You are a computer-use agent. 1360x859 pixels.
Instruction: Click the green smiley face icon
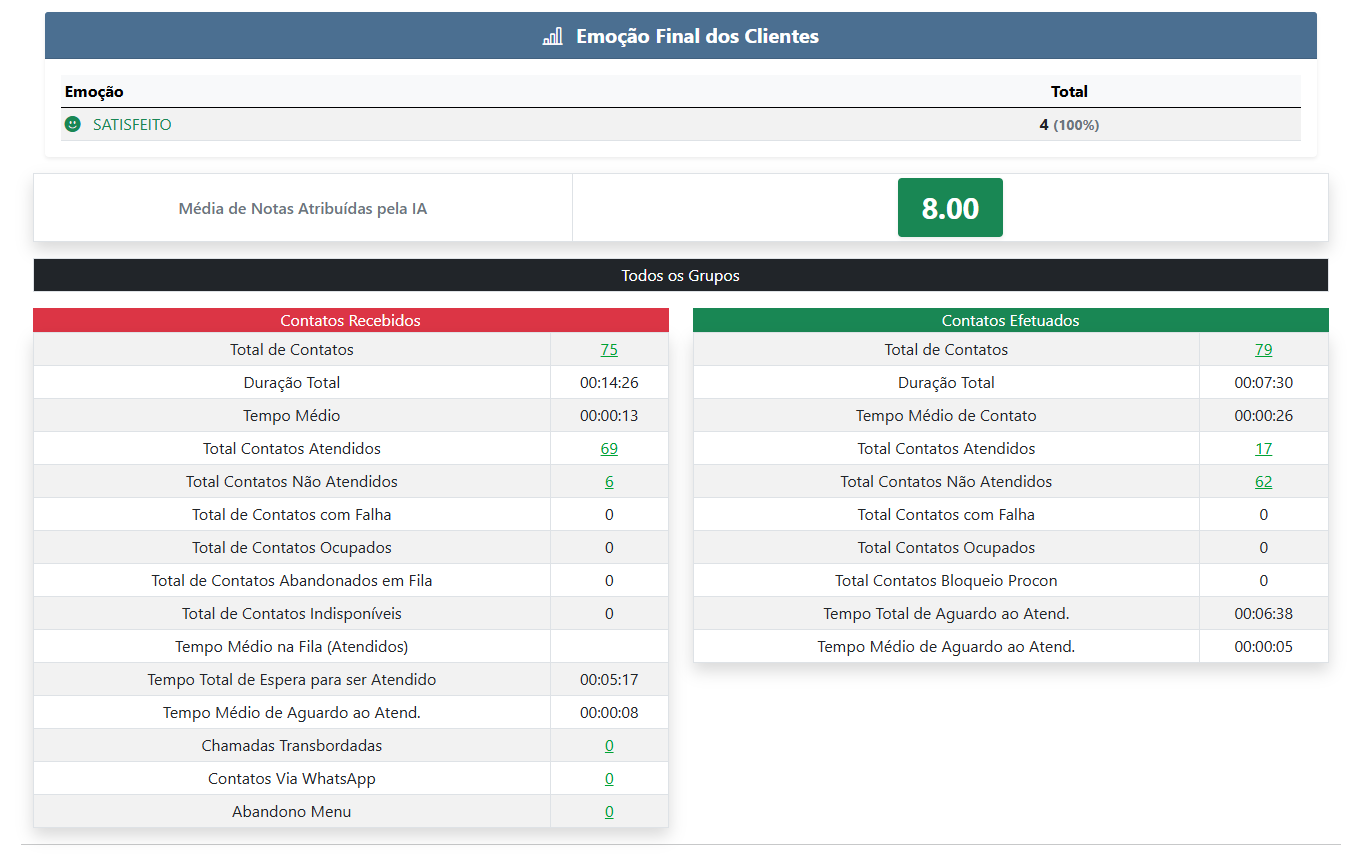click(x=72, y=125)
